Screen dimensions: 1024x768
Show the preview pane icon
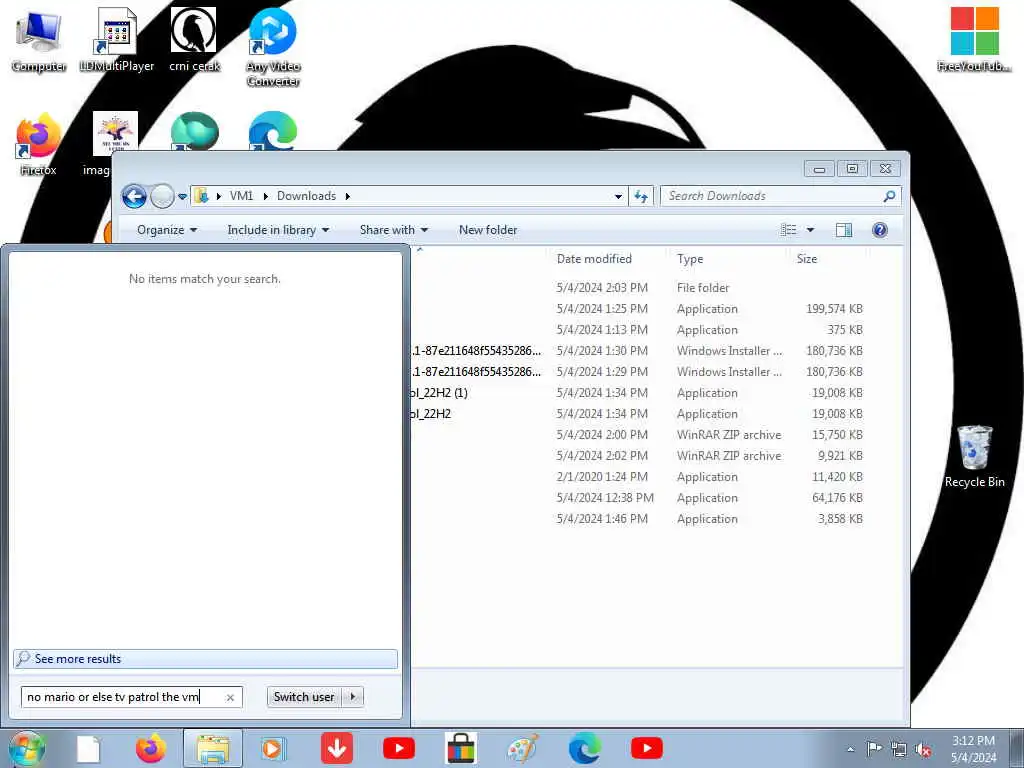click(844, 230)
